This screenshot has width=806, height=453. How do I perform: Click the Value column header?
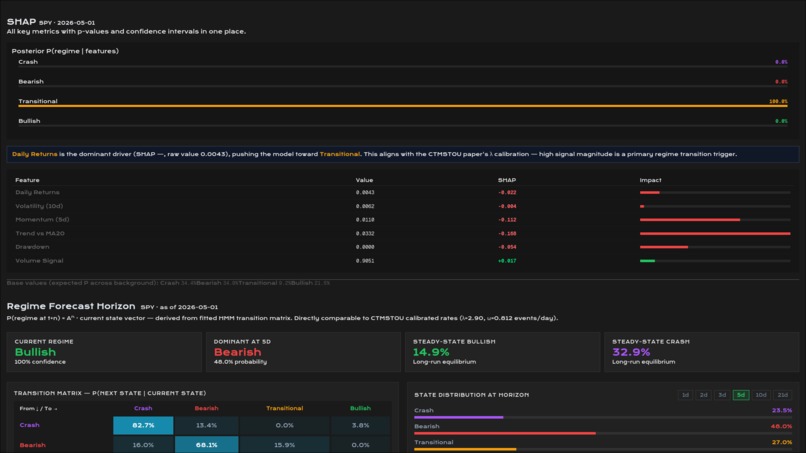click(364, 180)
